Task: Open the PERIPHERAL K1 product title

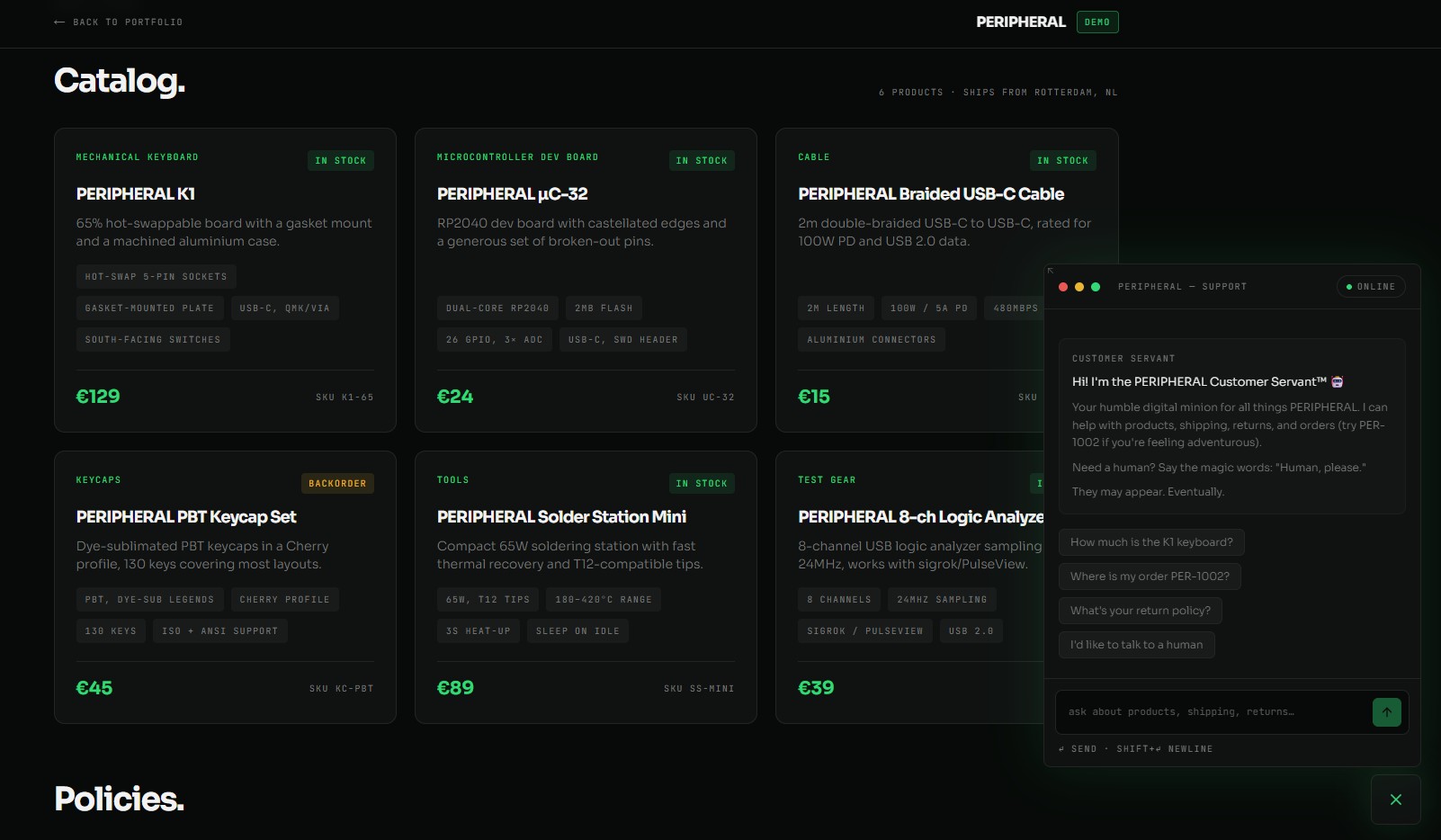Action: pyautogui.click(x=136, y=194)
